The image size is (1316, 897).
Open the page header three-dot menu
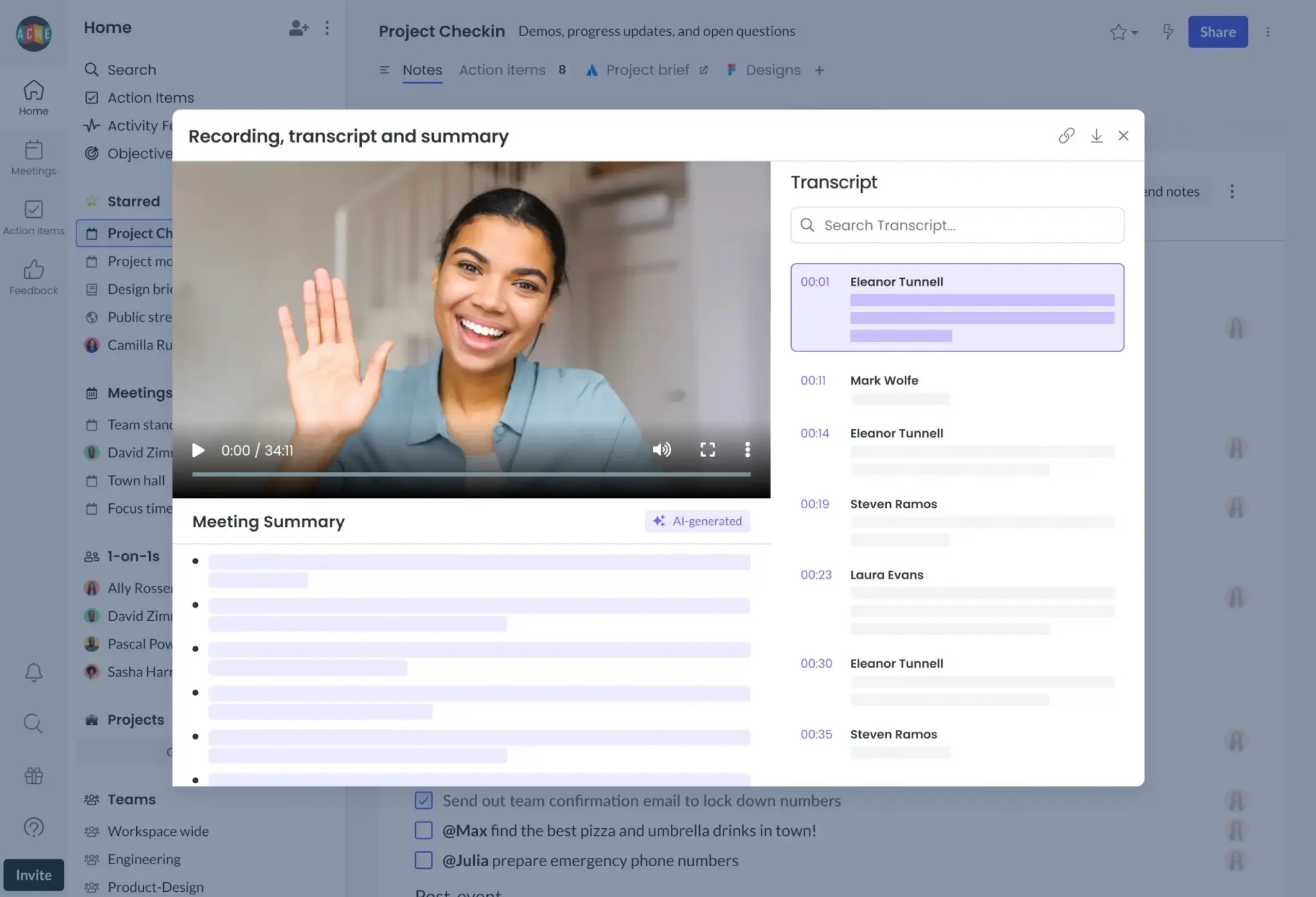pyautogui.click(x=1268, y=31)
